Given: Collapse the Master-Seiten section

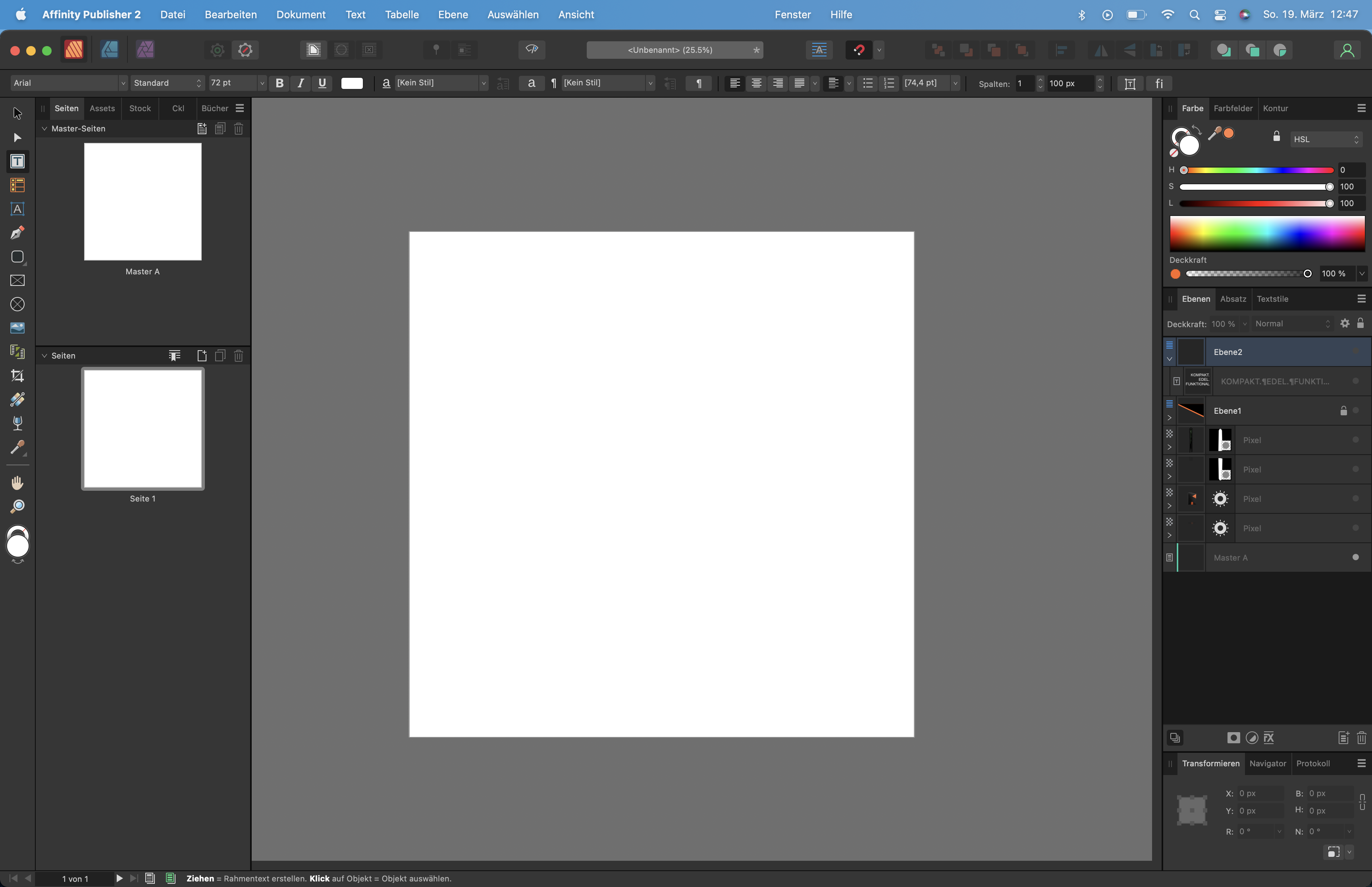Looking at the screenshot, I should 44,128.
